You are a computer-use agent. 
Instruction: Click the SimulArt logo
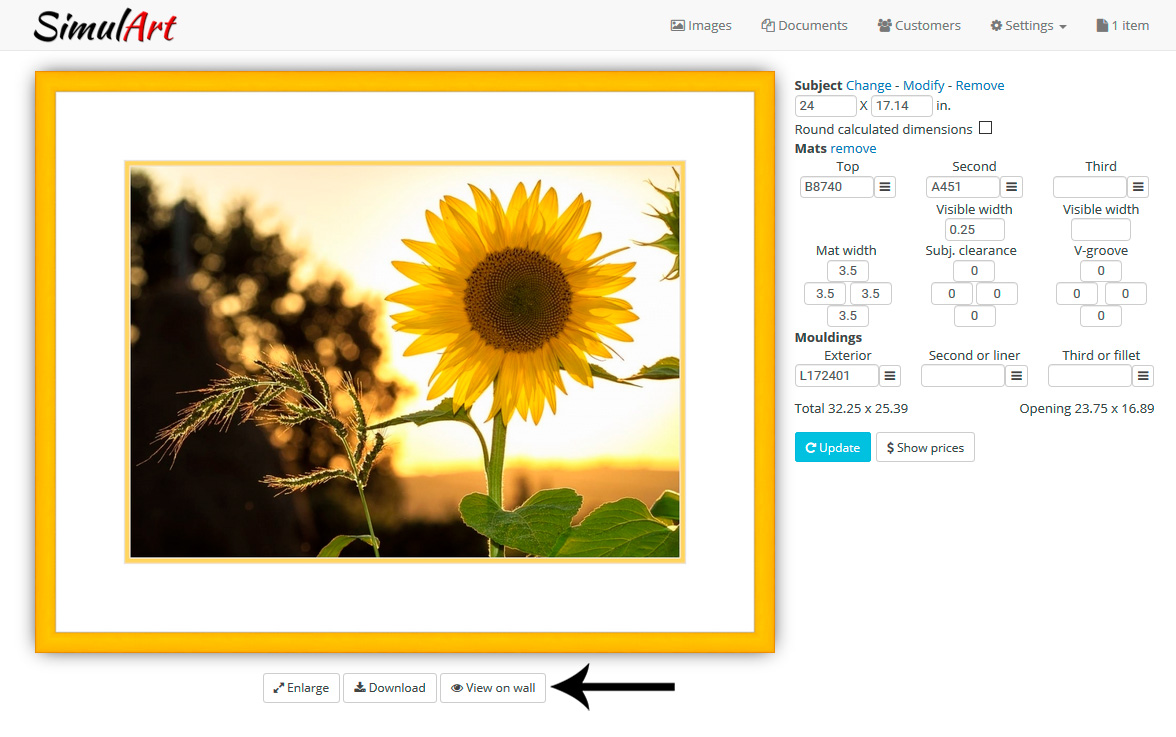105,26
